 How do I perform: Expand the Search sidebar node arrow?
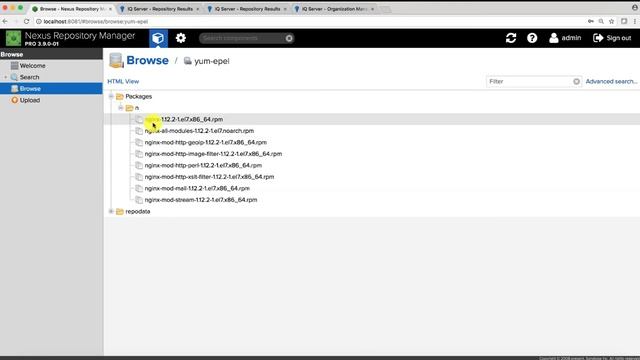(x=6, y=77)
